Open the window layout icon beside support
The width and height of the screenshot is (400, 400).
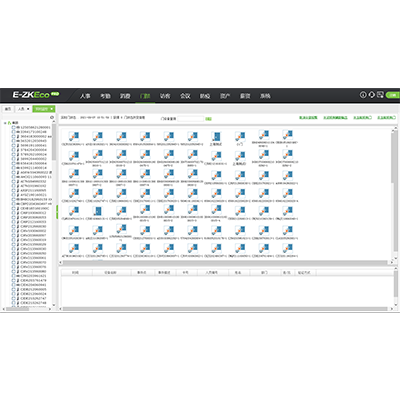(380, 95)
